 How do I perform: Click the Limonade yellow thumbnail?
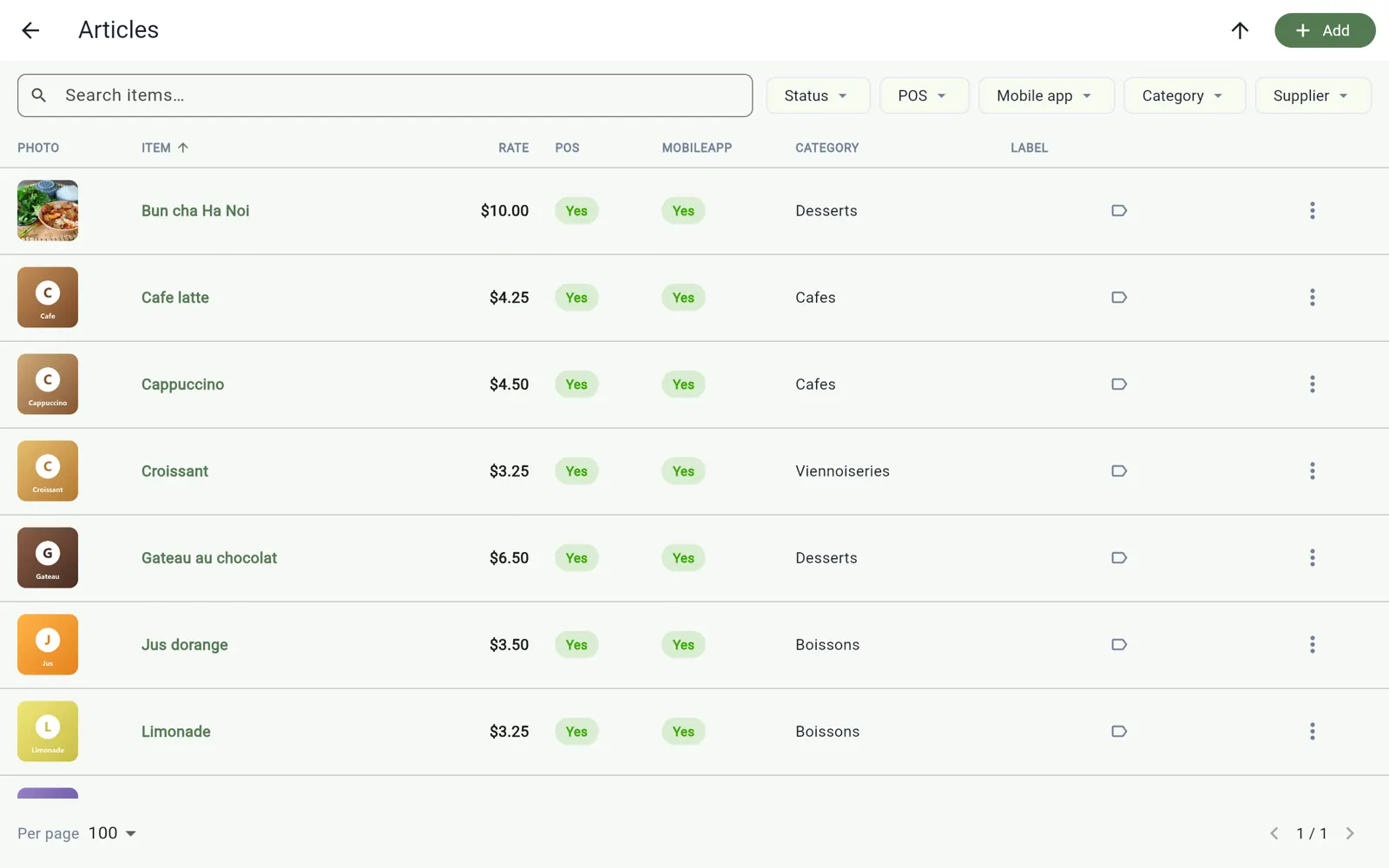coord(48,732)
